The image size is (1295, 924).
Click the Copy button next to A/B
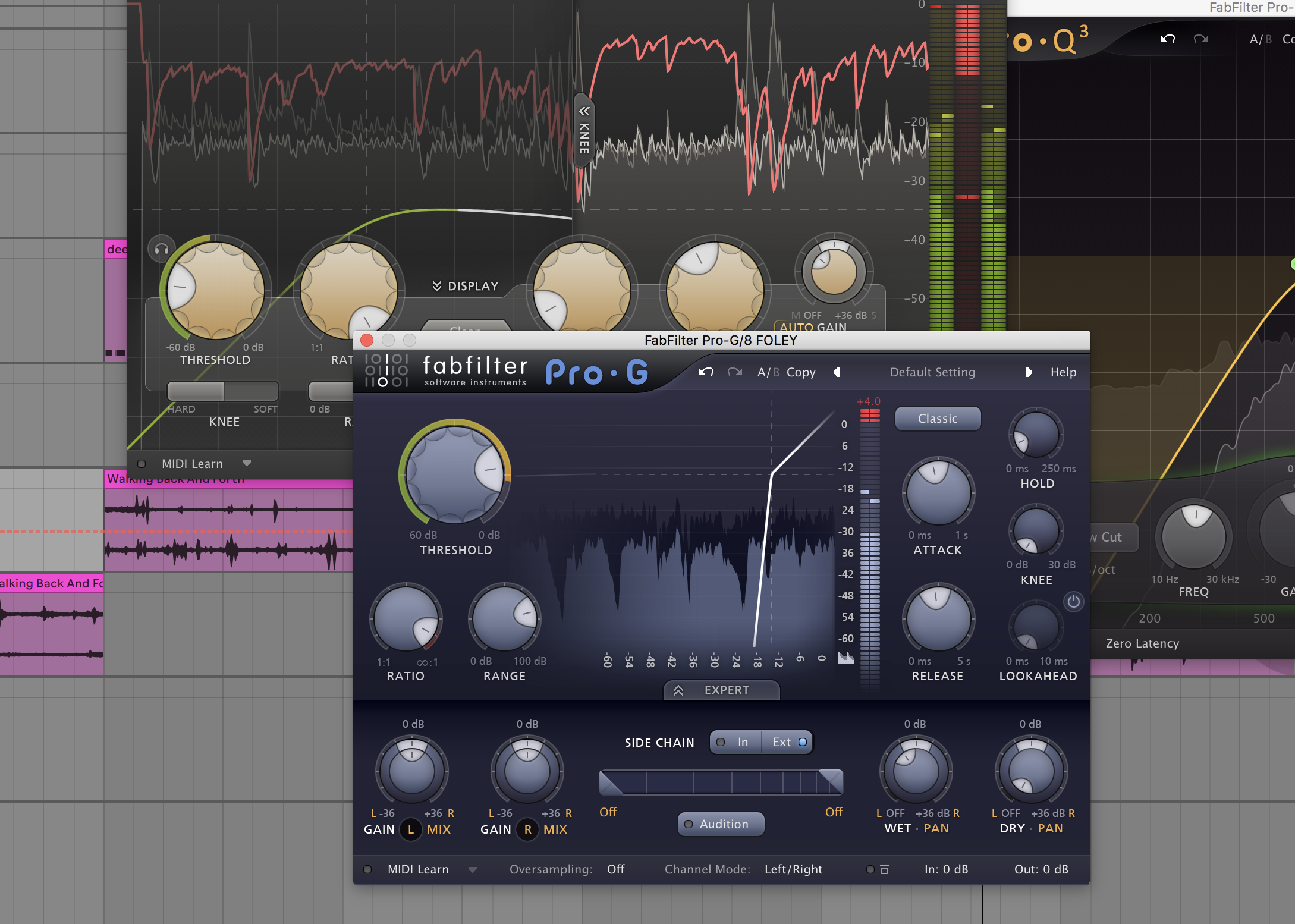point(801,372)
